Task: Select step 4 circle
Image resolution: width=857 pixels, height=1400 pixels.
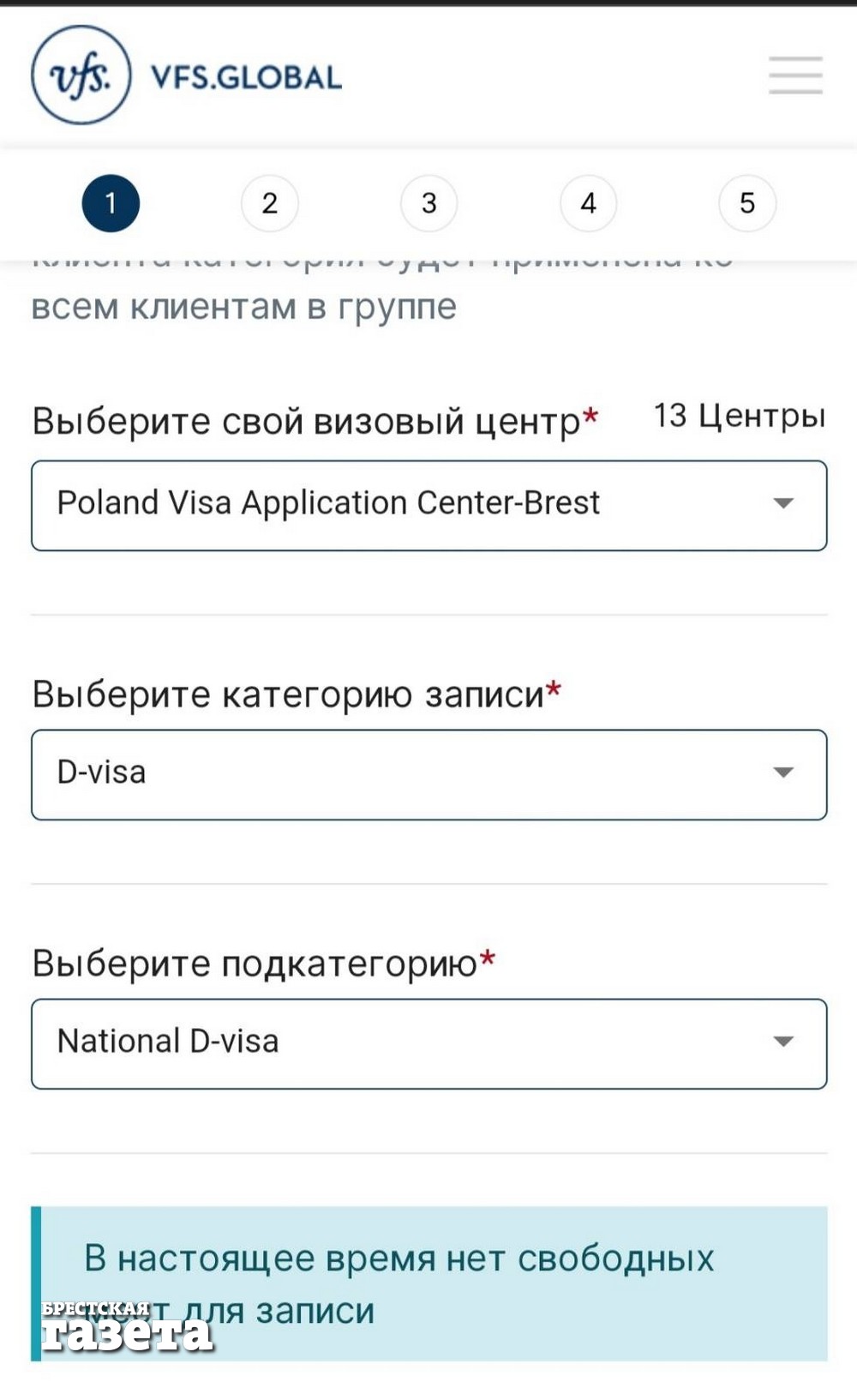Action: tap(588, 203)
